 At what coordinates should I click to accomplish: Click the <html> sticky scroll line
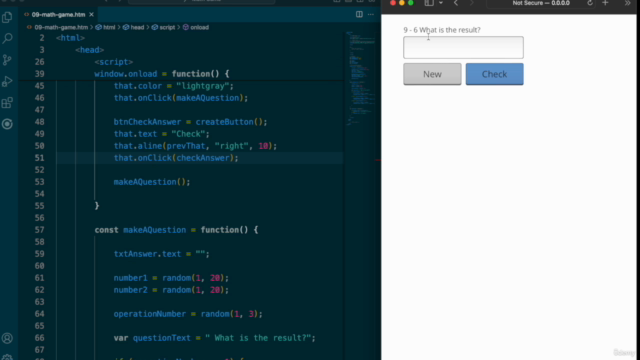pyautogui.click(x=70, y=38)
